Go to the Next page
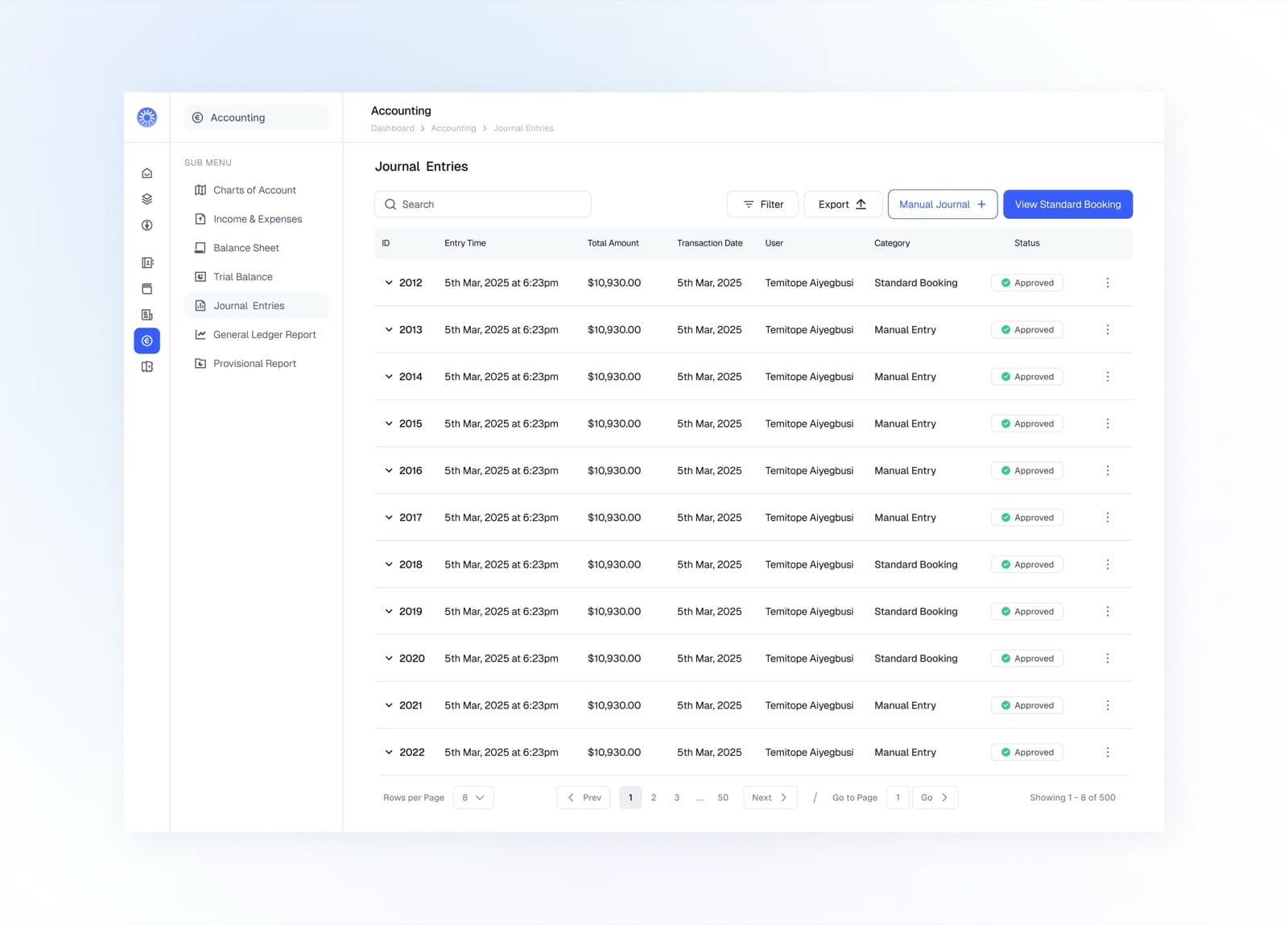The image size is (1288, 925). coord(770,798)
